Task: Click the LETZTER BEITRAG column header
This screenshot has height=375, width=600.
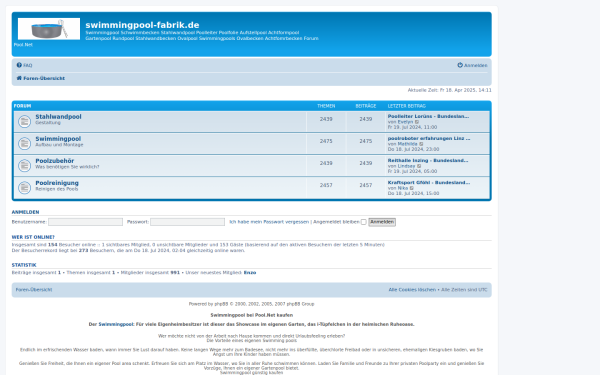Action: click(406, 106)
